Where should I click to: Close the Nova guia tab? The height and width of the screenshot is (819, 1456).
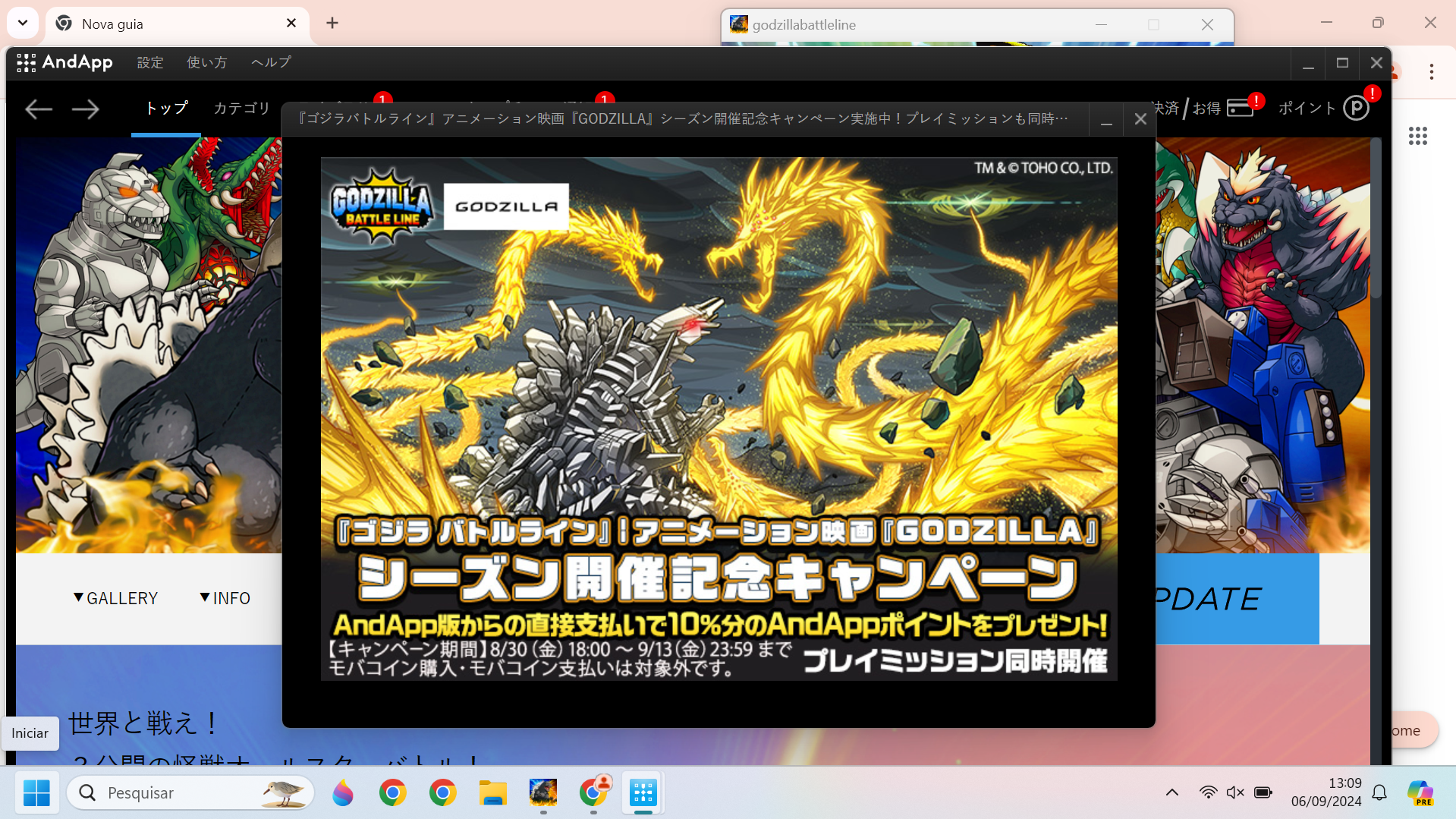click(291, 24)
